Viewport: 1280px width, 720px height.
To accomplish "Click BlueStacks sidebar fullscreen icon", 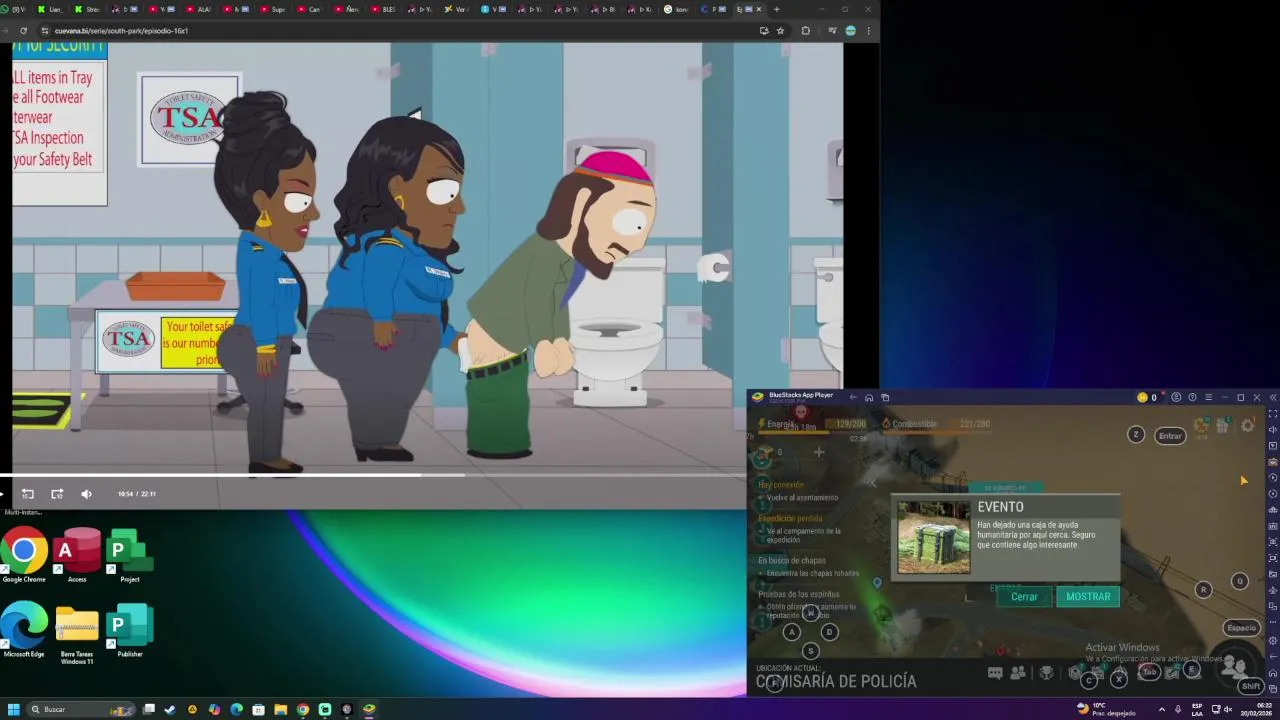I will click(1273, 413).
